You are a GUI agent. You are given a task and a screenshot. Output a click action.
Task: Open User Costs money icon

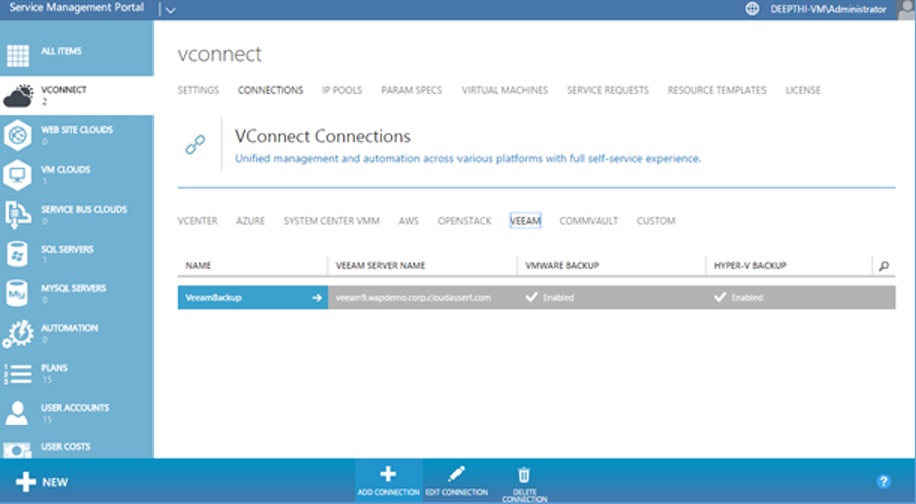pos(17,450)
